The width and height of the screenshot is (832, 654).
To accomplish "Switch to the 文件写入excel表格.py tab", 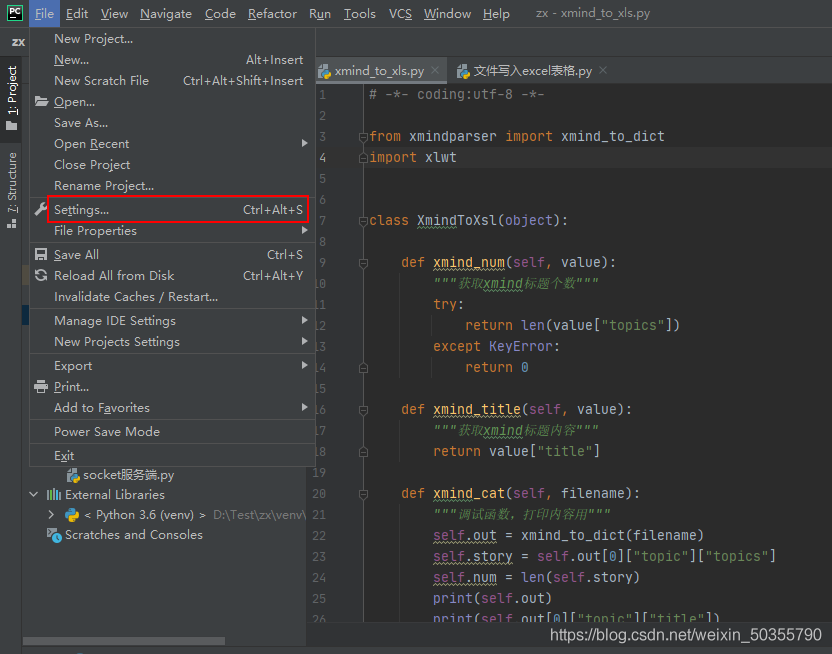I will [532, 71].
